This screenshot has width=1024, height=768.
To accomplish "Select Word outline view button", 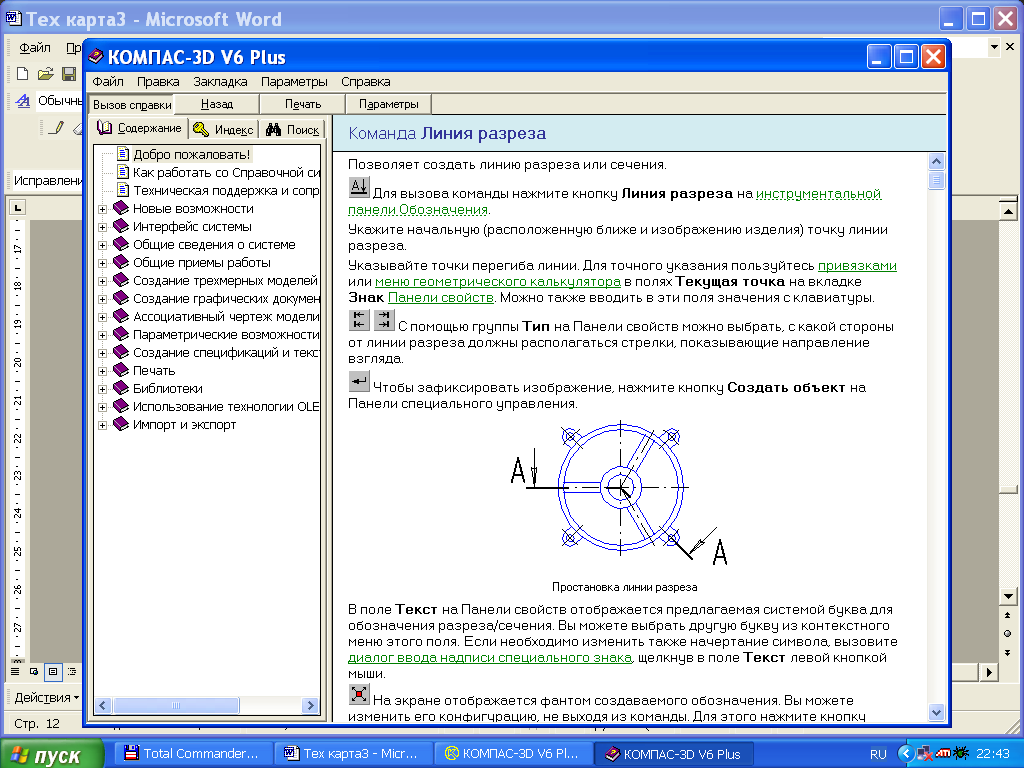I will click(x=72, y=671).
